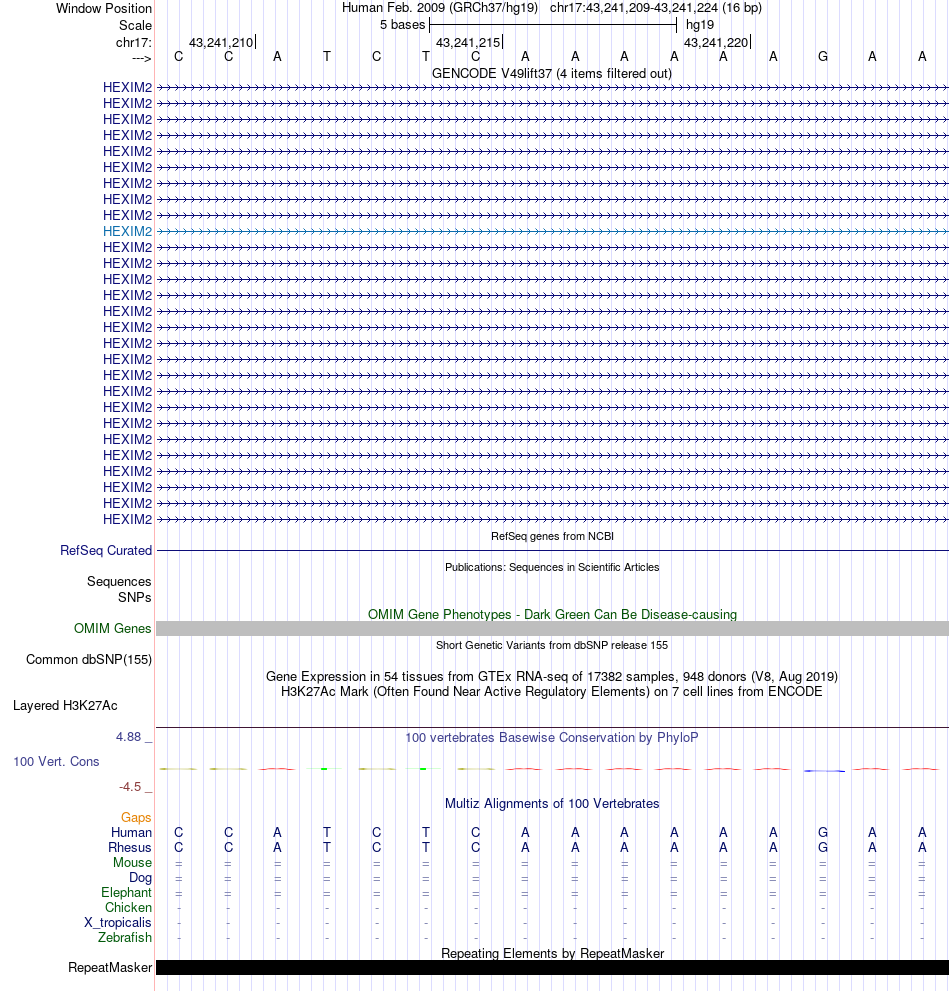
Task: Click the light-blue highlighted HEXIM2 transcript label
Action: coord(128,231)
